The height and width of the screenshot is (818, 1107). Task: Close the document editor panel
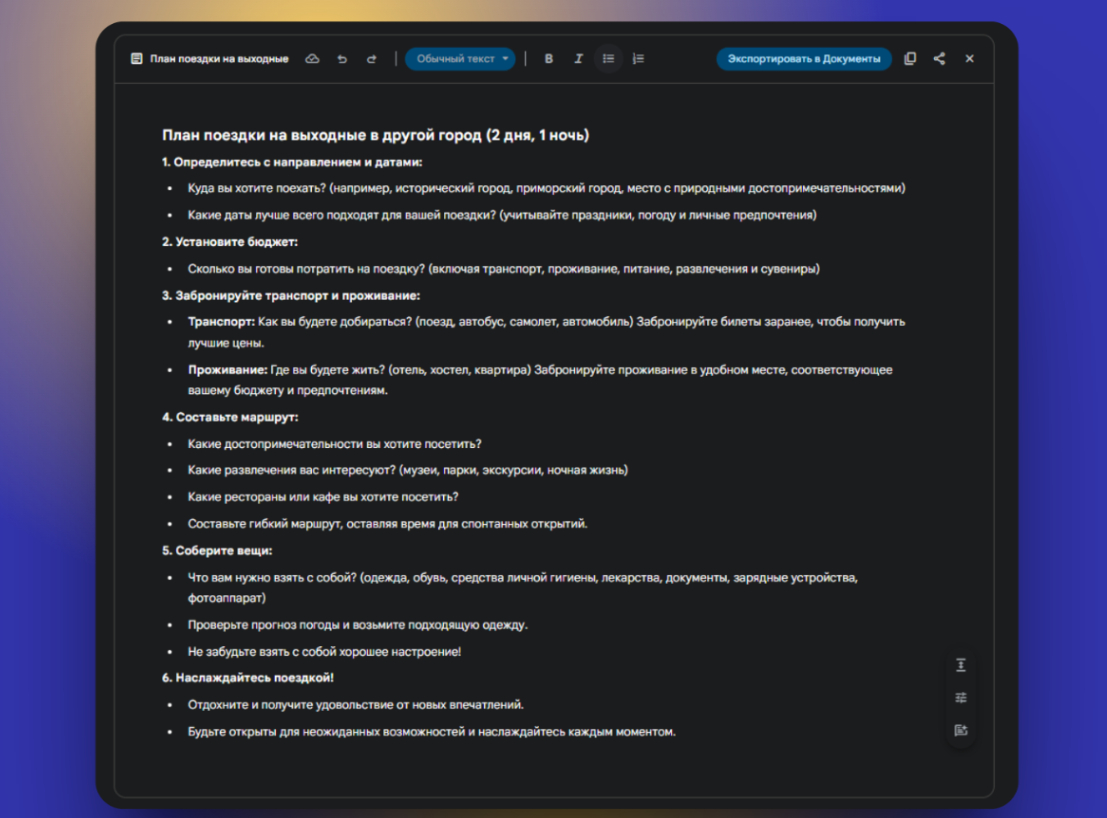[x=969, y=59]
